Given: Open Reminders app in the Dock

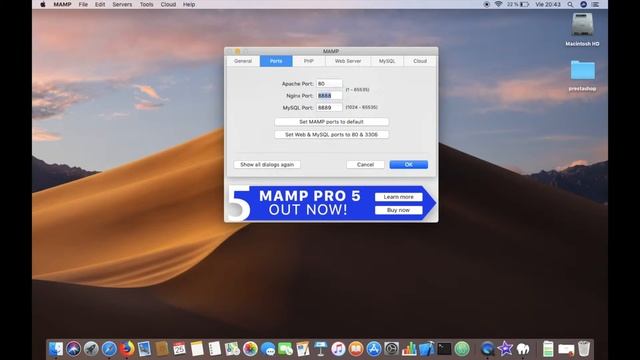Looking at the screenshot, I should [214, 349].
